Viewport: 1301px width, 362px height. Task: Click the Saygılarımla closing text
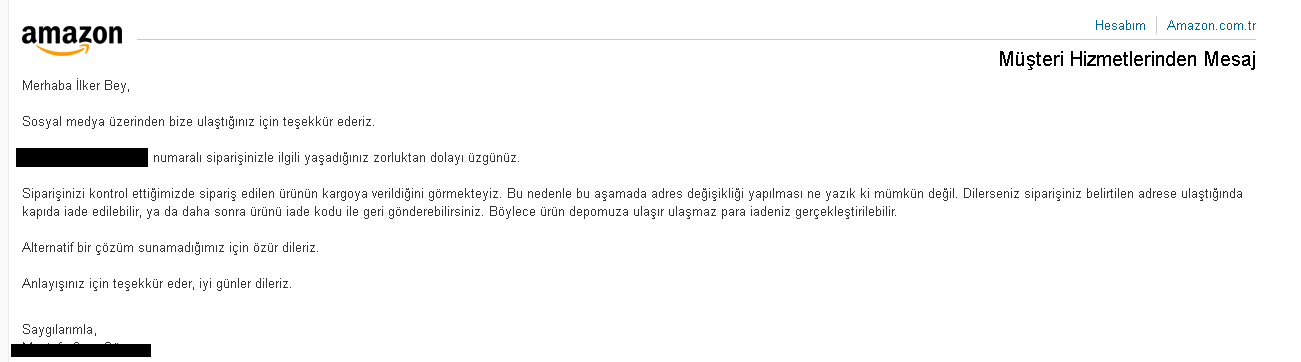click(59, 329)
